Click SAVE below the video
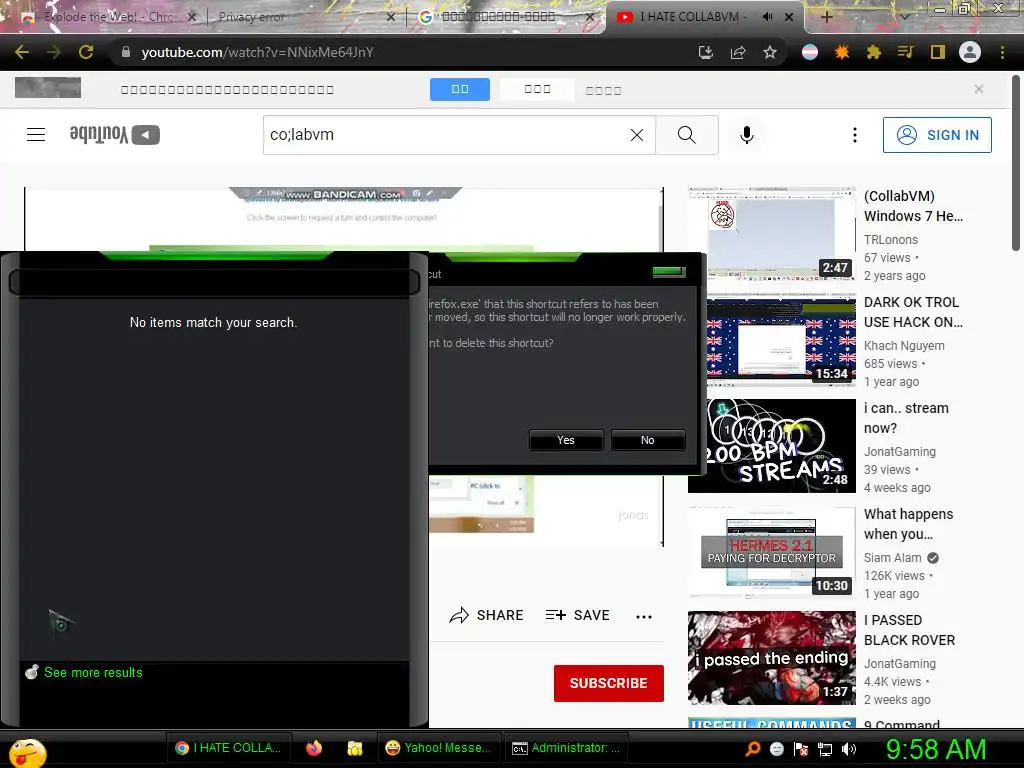The width and height of the screenshot is (1024, 768). click(577, 615)
